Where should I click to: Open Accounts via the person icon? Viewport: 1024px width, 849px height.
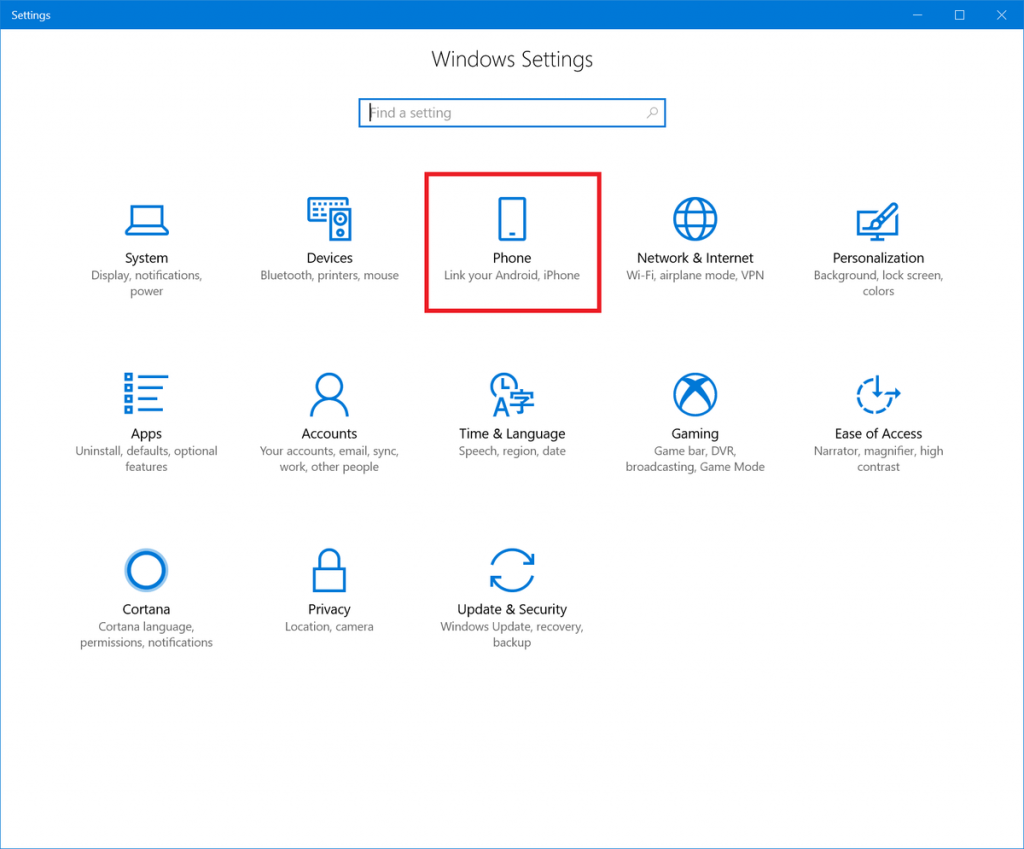click(330, 394)
